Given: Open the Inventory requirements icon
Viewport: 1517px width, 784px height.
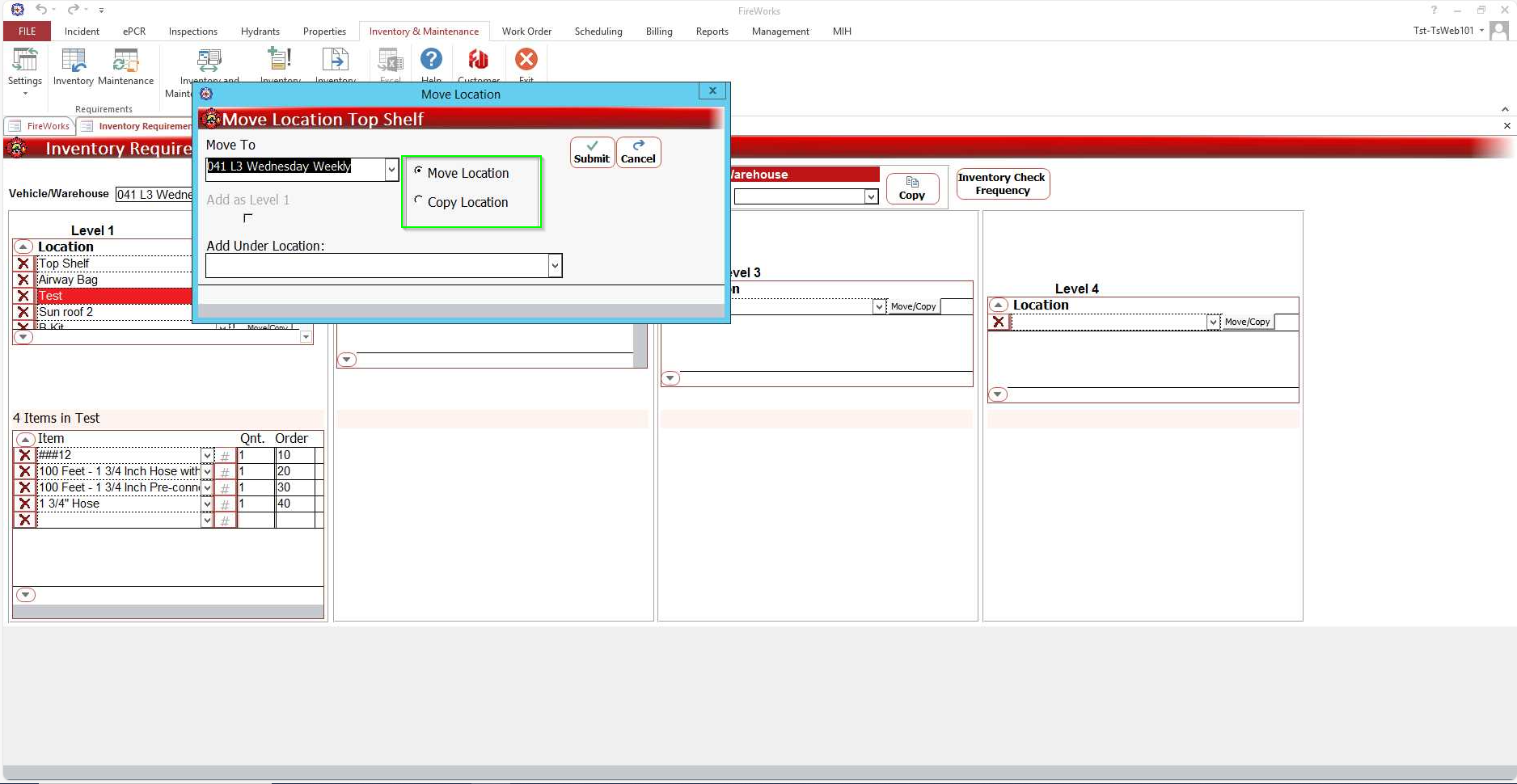Looking at the screenshot, I should click(x=73, y=66).
